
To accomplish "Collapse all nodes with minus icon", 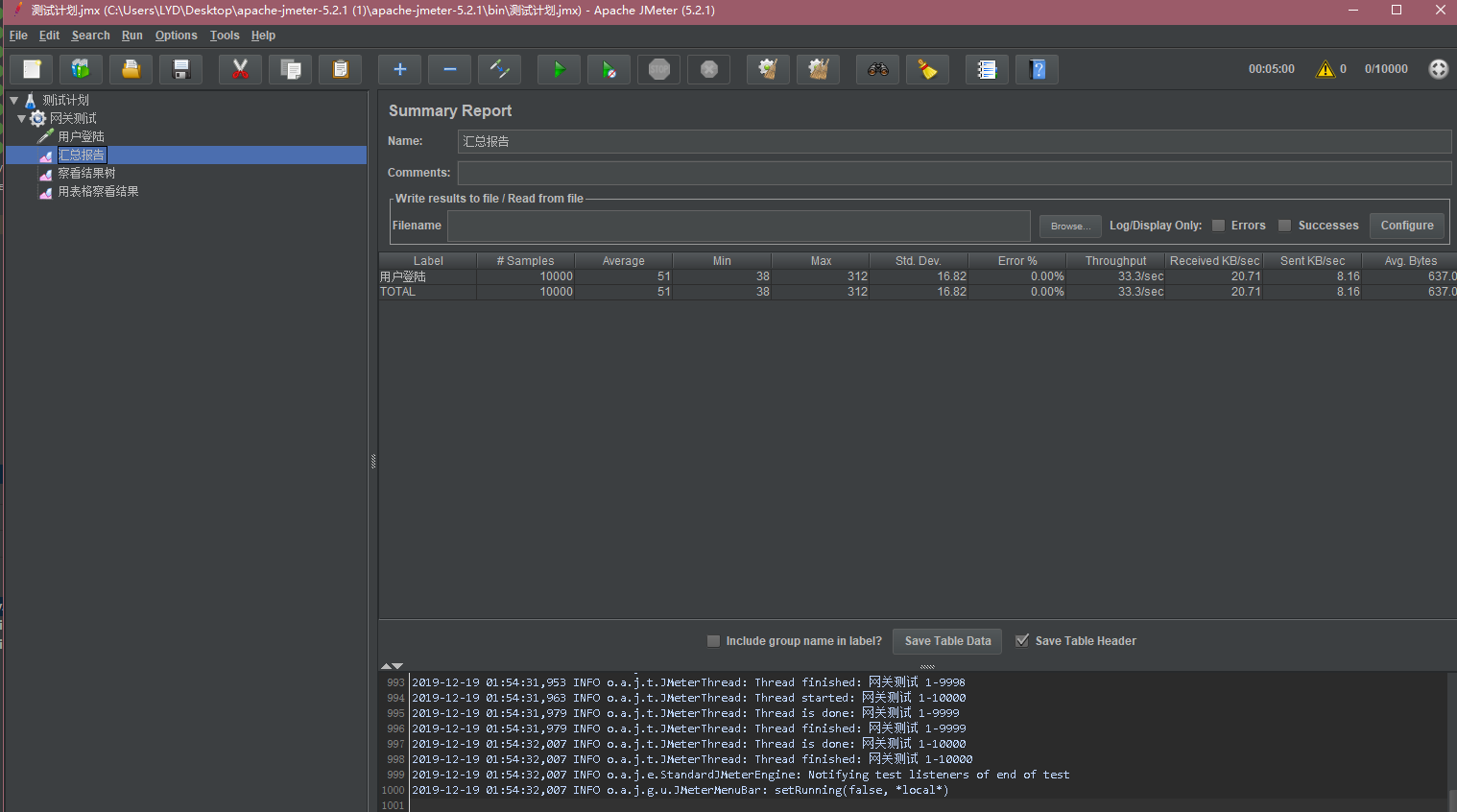I will point(450,69).
